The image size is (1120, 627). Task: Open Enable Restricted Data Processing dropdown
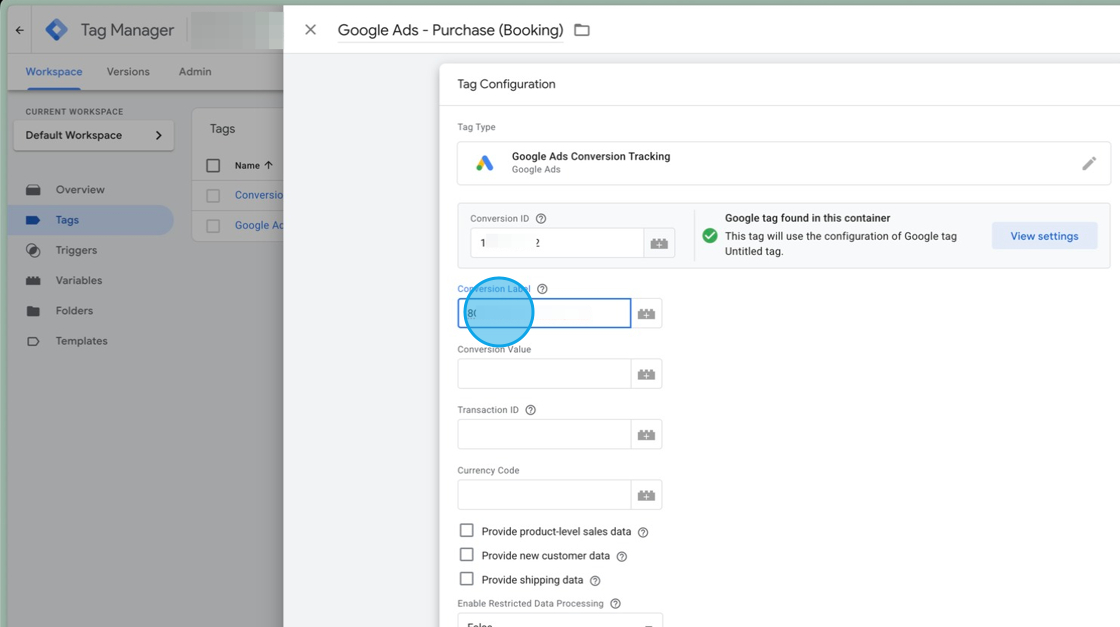559,620
